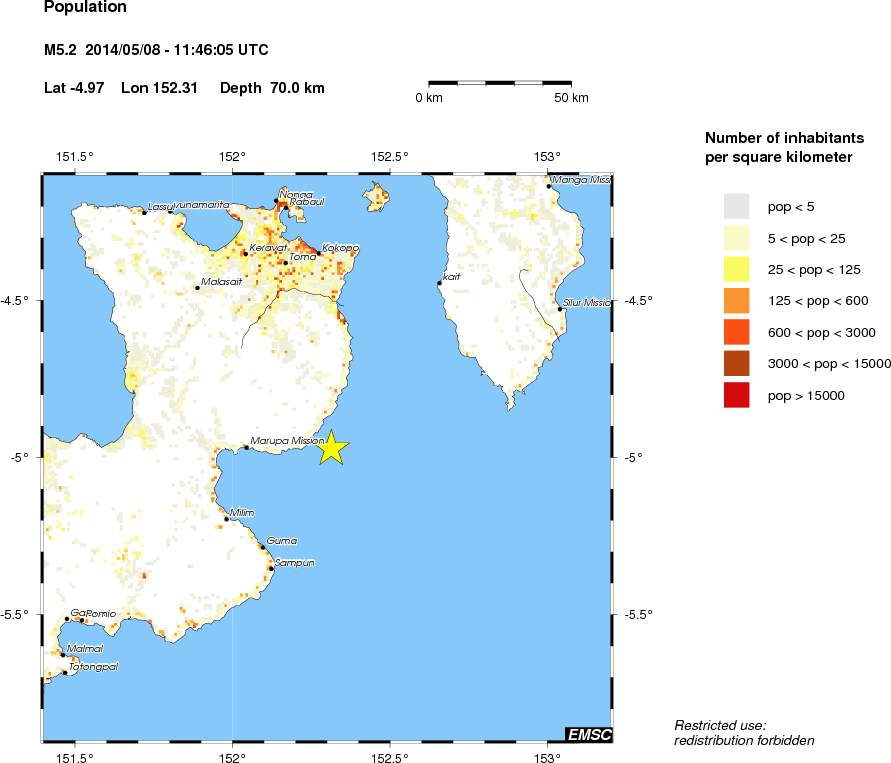This screenshot has height=763, width=891.
Task: Select the grey 'pop < 5' legend swatch
Action: click(x=736, y=206)
